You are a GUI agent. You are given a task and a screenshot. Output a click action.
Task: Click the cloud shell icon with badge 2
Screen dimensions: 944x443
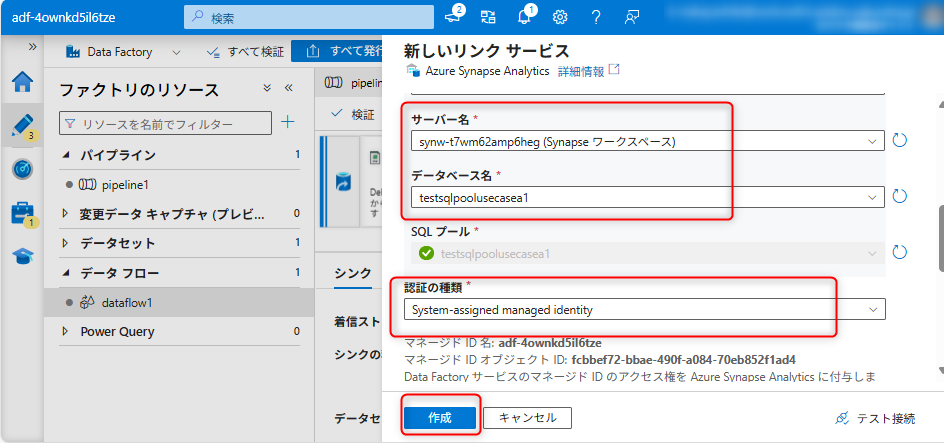[x=454, y=16]
